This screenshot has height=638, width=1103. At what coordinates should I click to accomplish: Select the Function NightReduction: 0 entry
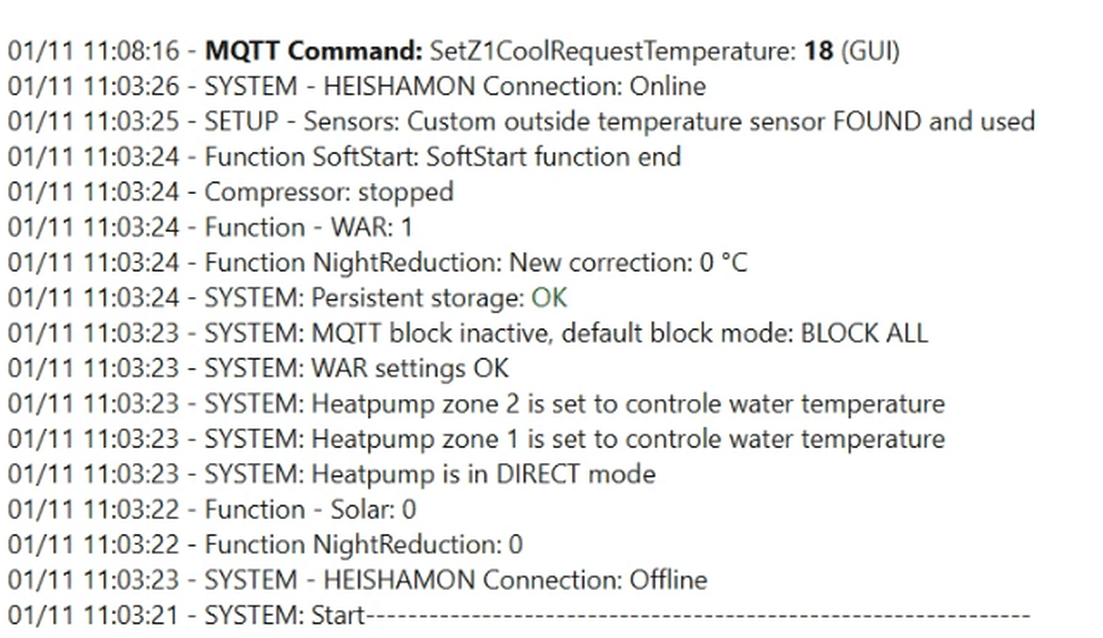coord(265,544)
